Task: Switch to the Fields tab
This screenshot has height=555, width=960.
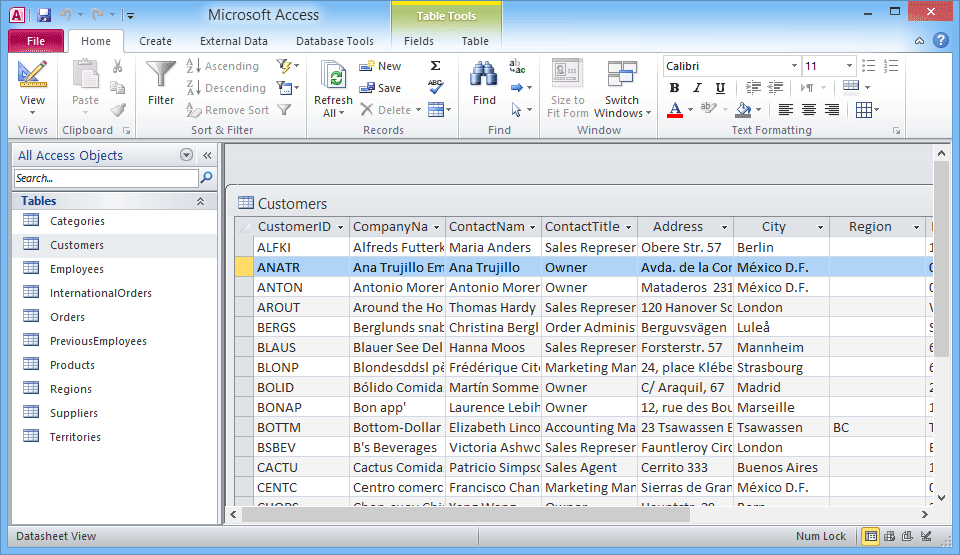Action: click(x=419, y=41)
